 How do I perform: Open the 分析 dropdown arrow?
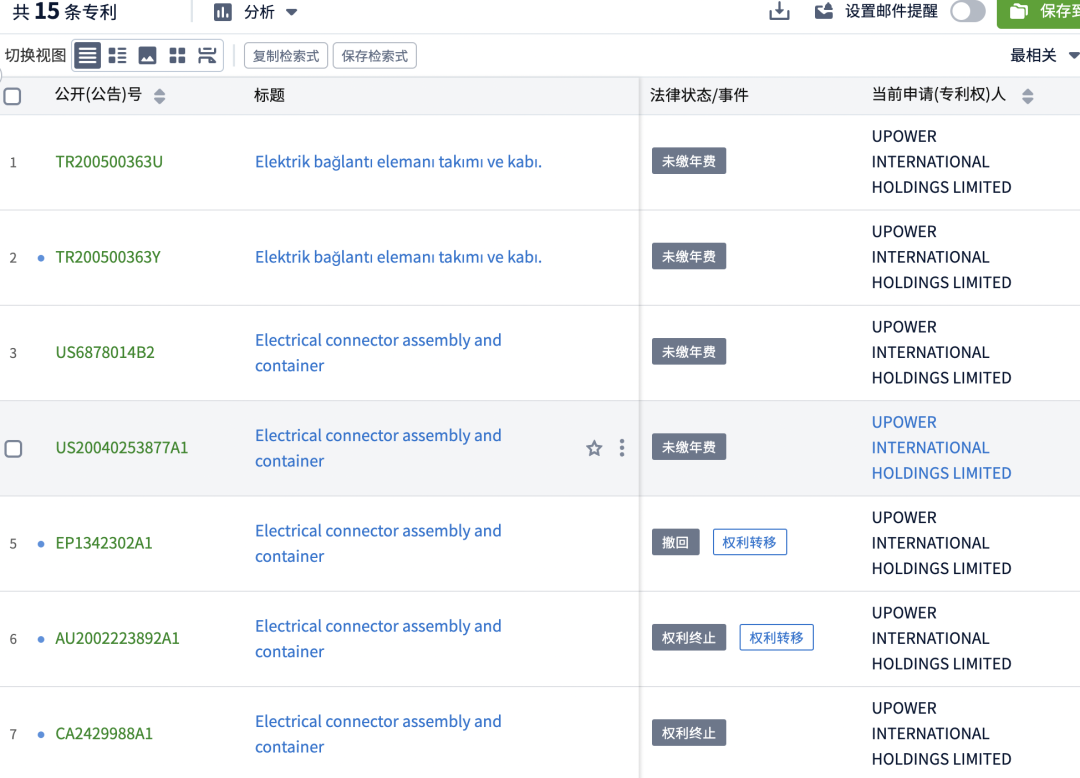coord(292,12)
